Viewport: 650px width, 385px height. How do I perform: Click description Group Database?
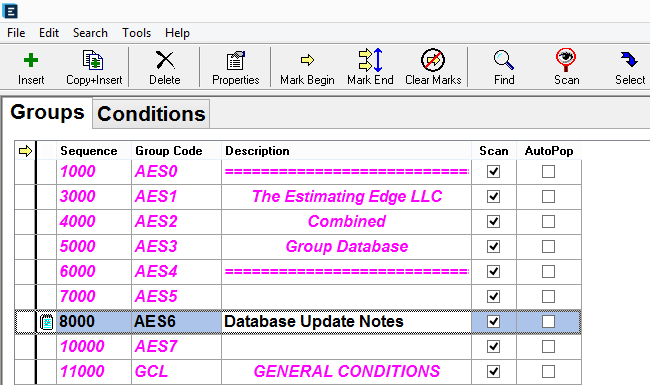click(x=347, y=247)
